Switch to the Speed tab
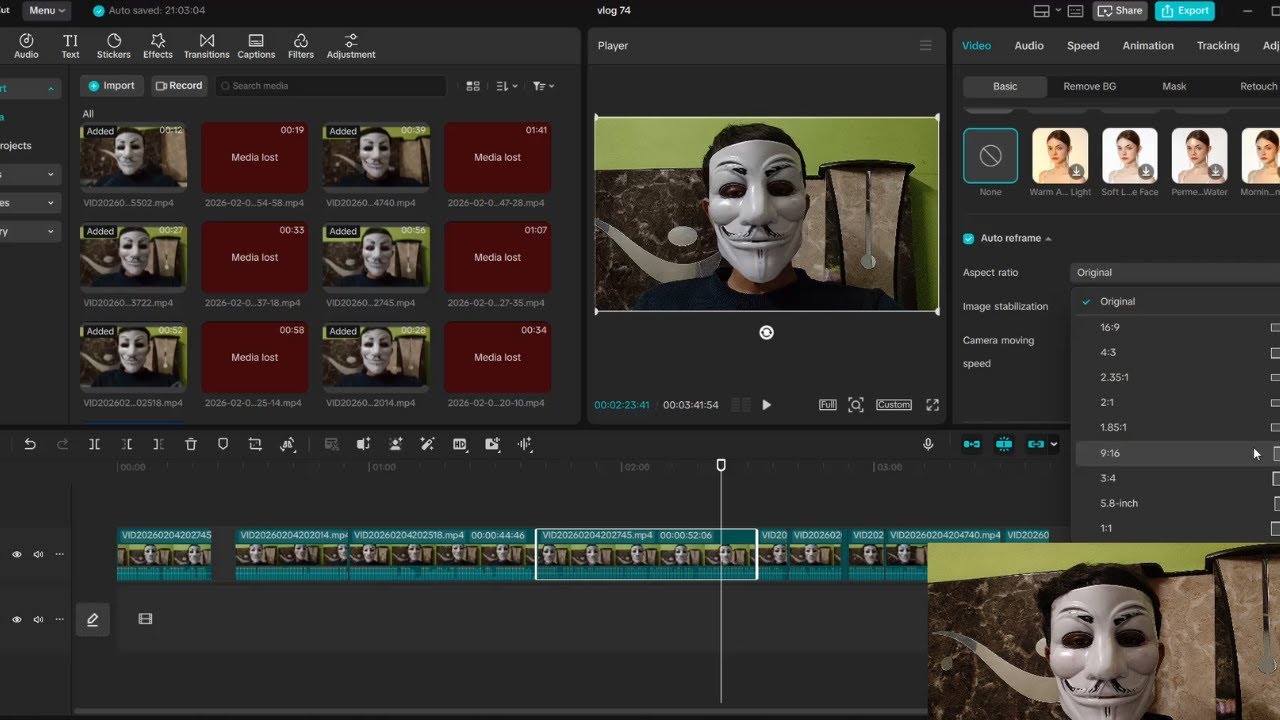The image size is (1280, 720). click(1083, 46)
